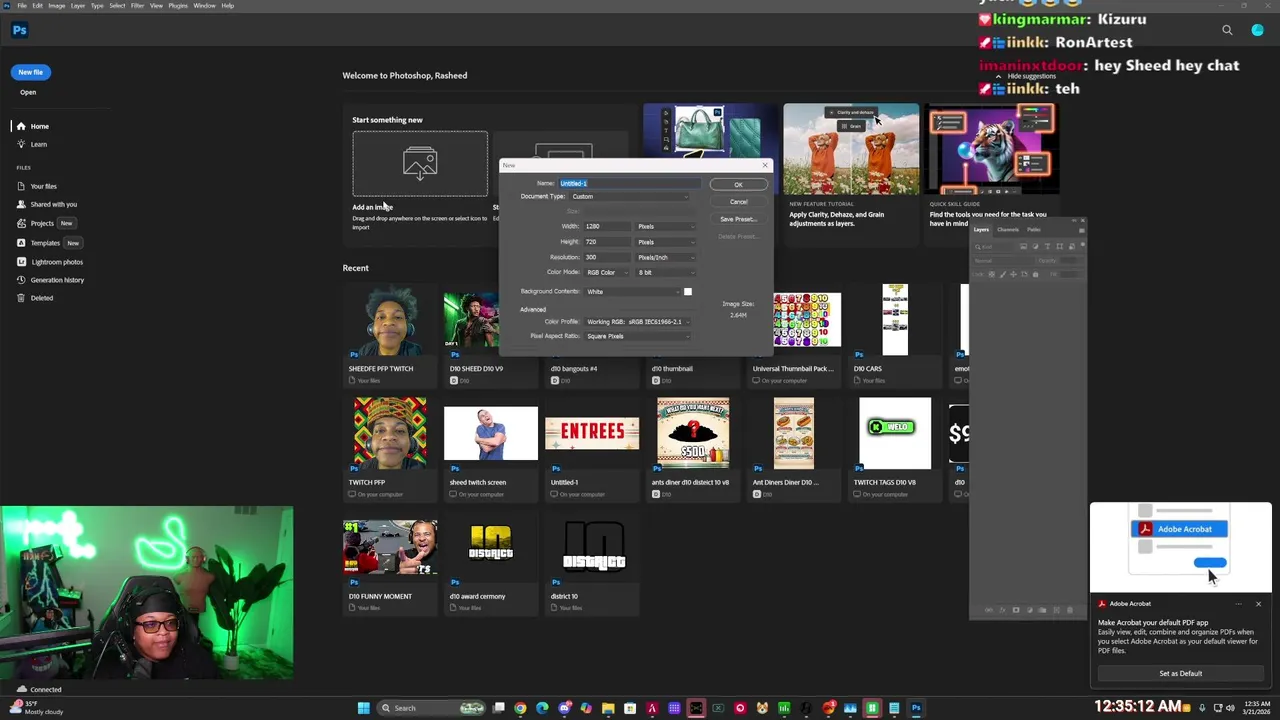Close the Adobe Acrobat notification
The image size is (1280, 720).
1258,604
